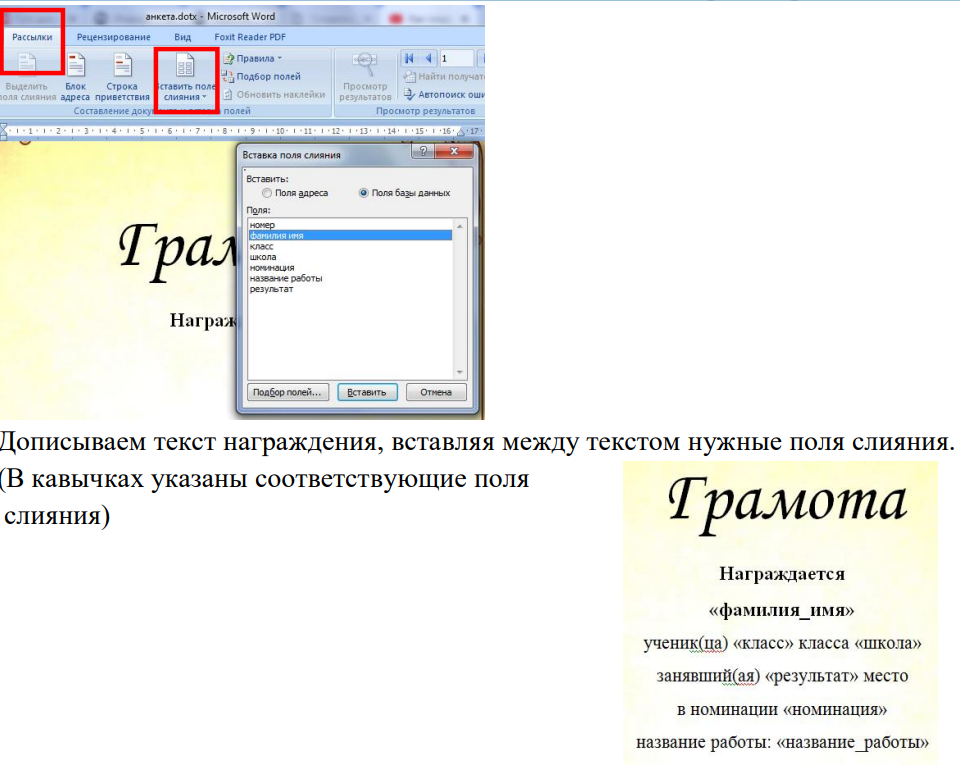Select the Поля базы данных radio button
The height and width of the screenshot is (777, 969).
point(364,193)
